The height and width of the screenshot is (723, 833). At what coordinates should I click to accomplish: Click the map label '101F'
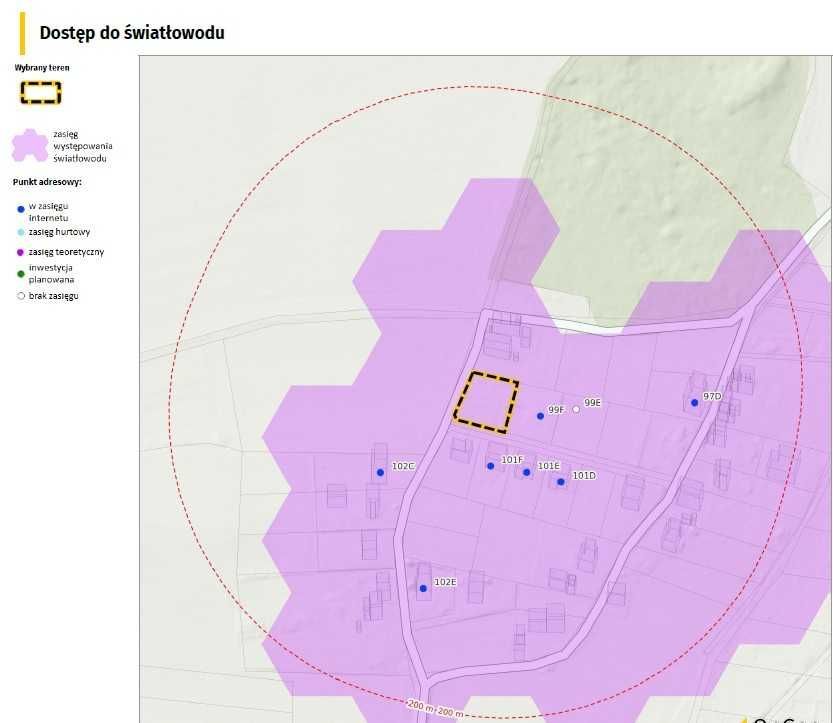(x=512, y=460)
